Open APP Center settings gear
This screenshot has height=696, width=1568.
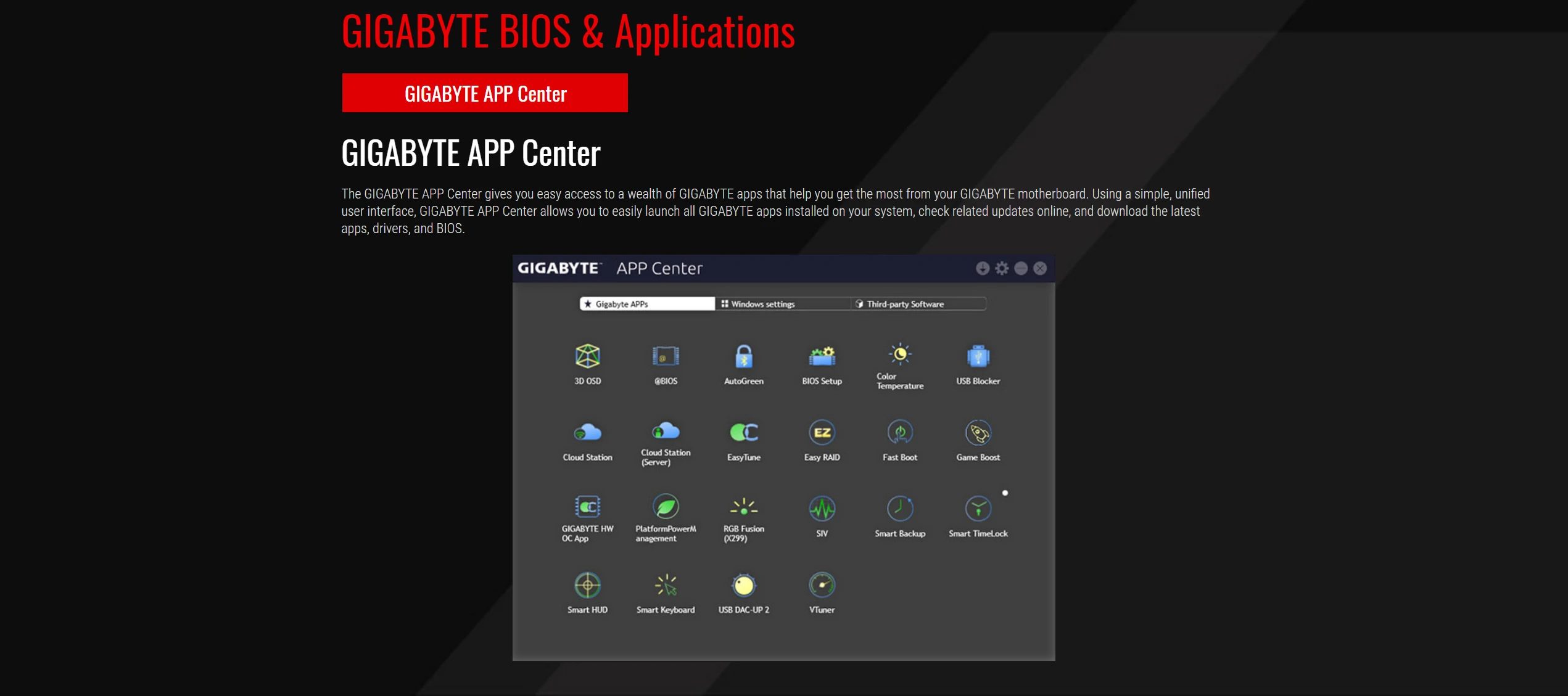[x=1002, y=268]
